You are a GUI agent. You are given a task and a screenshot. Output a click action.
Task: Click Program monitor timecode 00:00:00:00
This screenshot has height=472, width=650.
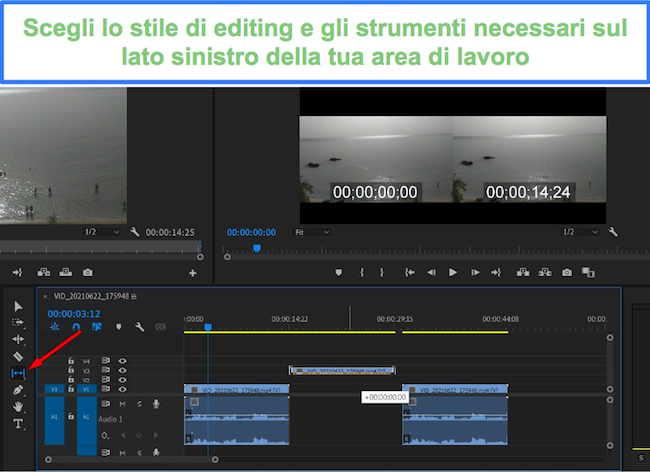(251, 232)
